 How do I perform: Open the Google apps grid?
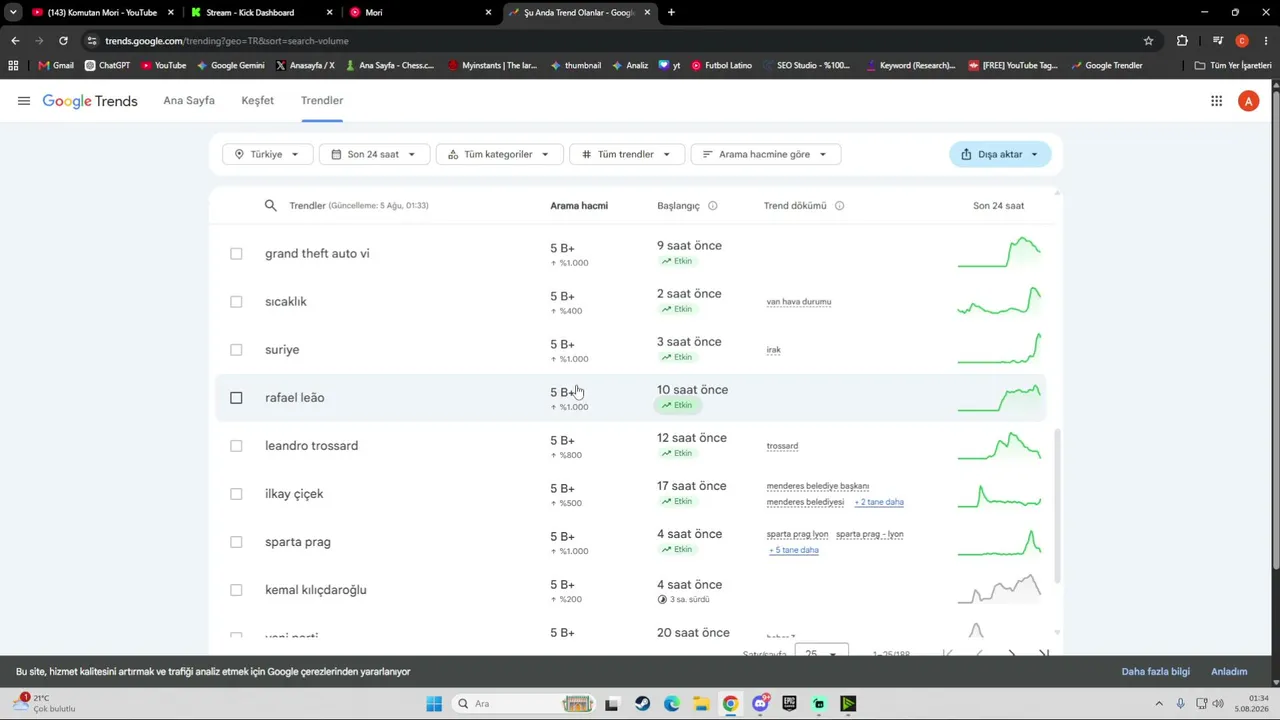click(1216, 101)
